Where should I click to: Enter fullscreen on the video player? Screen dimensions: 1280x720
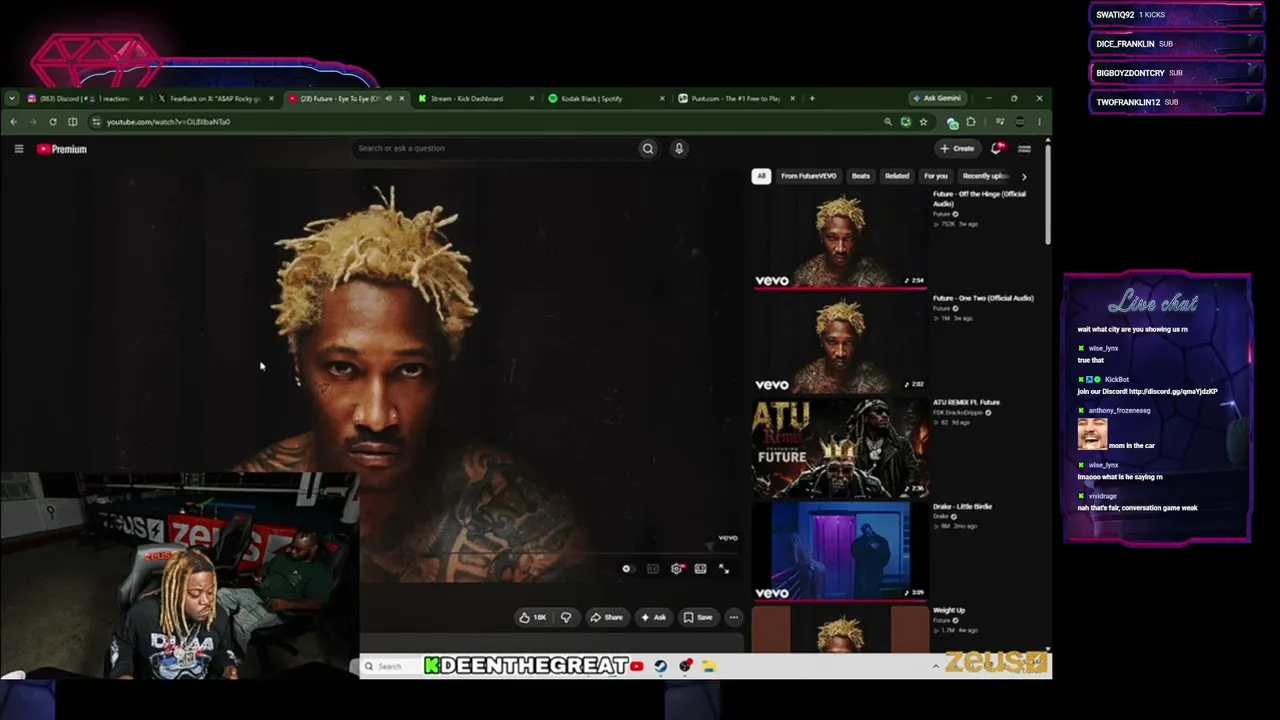tap(724, 569)
